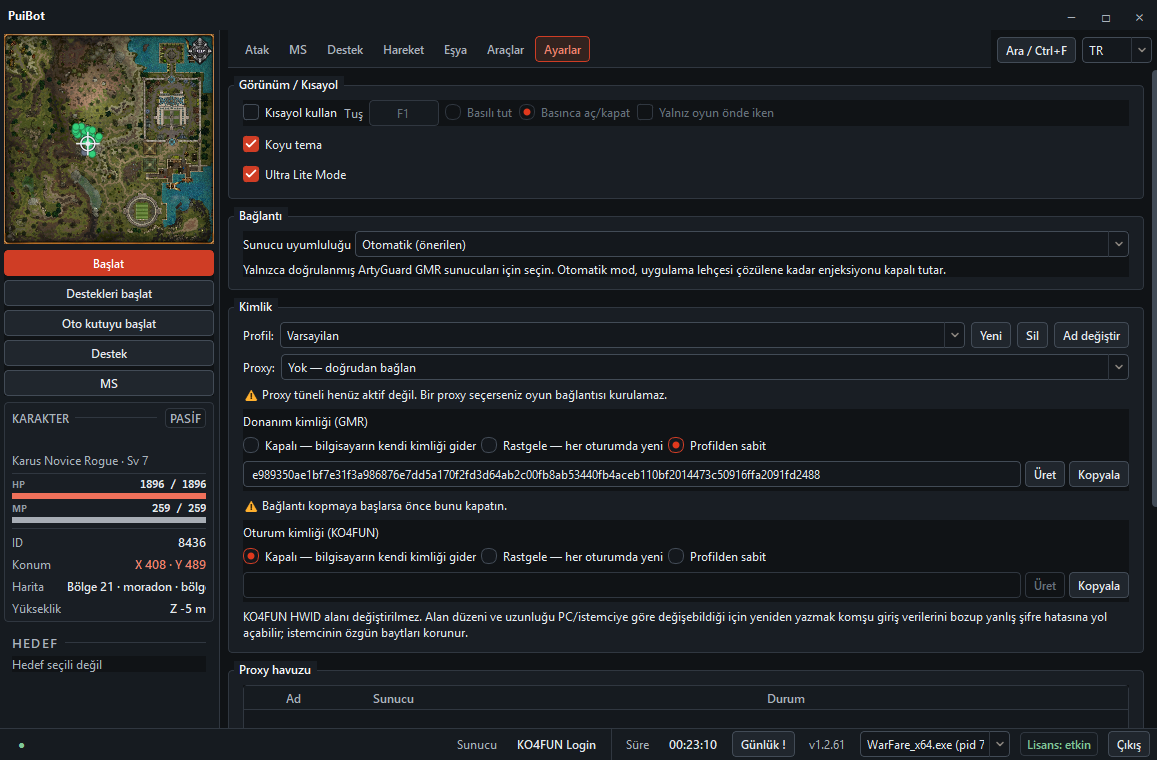Click the red Başlat button
Image resolution: width=1157 pixels, height=760 pixels.
coord(109,263)
